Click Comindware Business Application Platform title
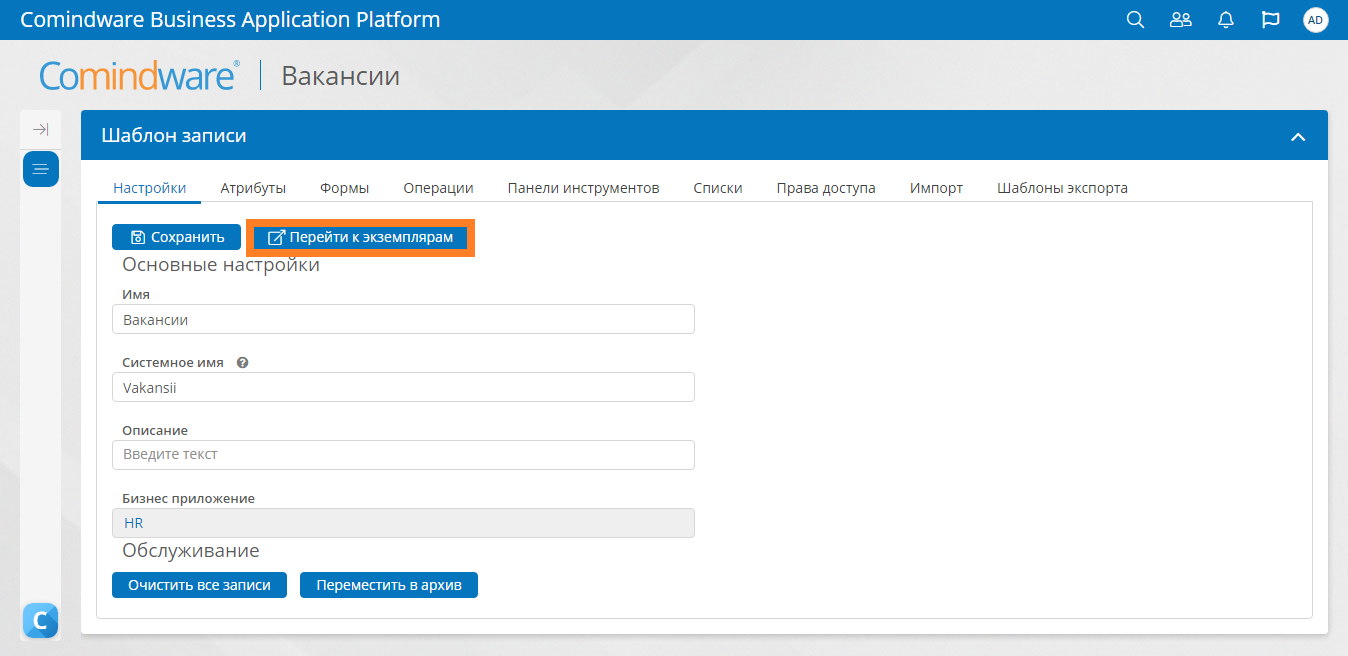This screenshot has width=1348, height=656. pyautogui.click(x=230, y=20)
